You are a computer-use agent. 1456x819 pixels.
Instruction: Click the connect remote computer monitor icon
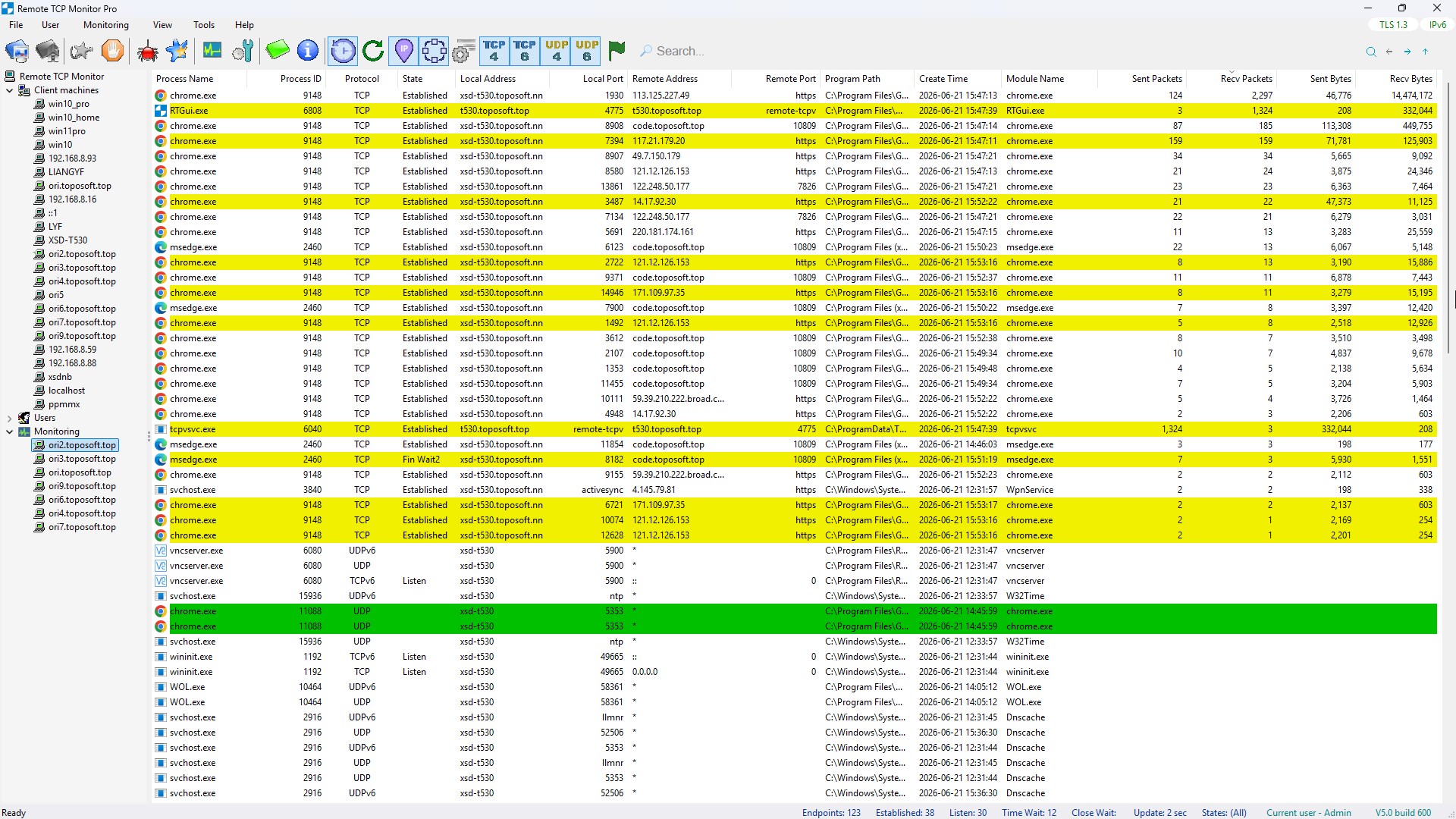point(17,51)
